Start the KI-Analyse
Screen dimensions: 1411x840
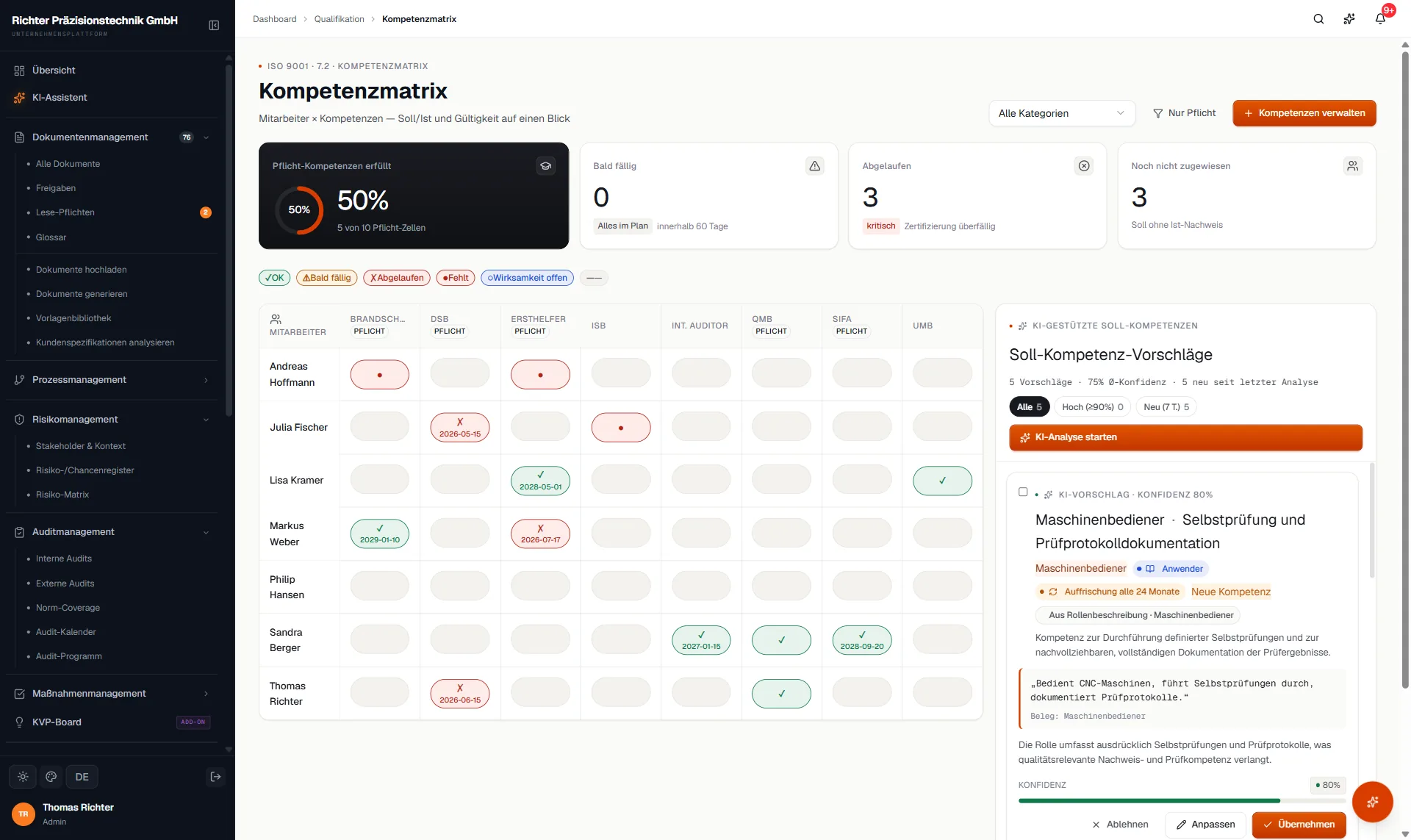[x=1185, y=437]
